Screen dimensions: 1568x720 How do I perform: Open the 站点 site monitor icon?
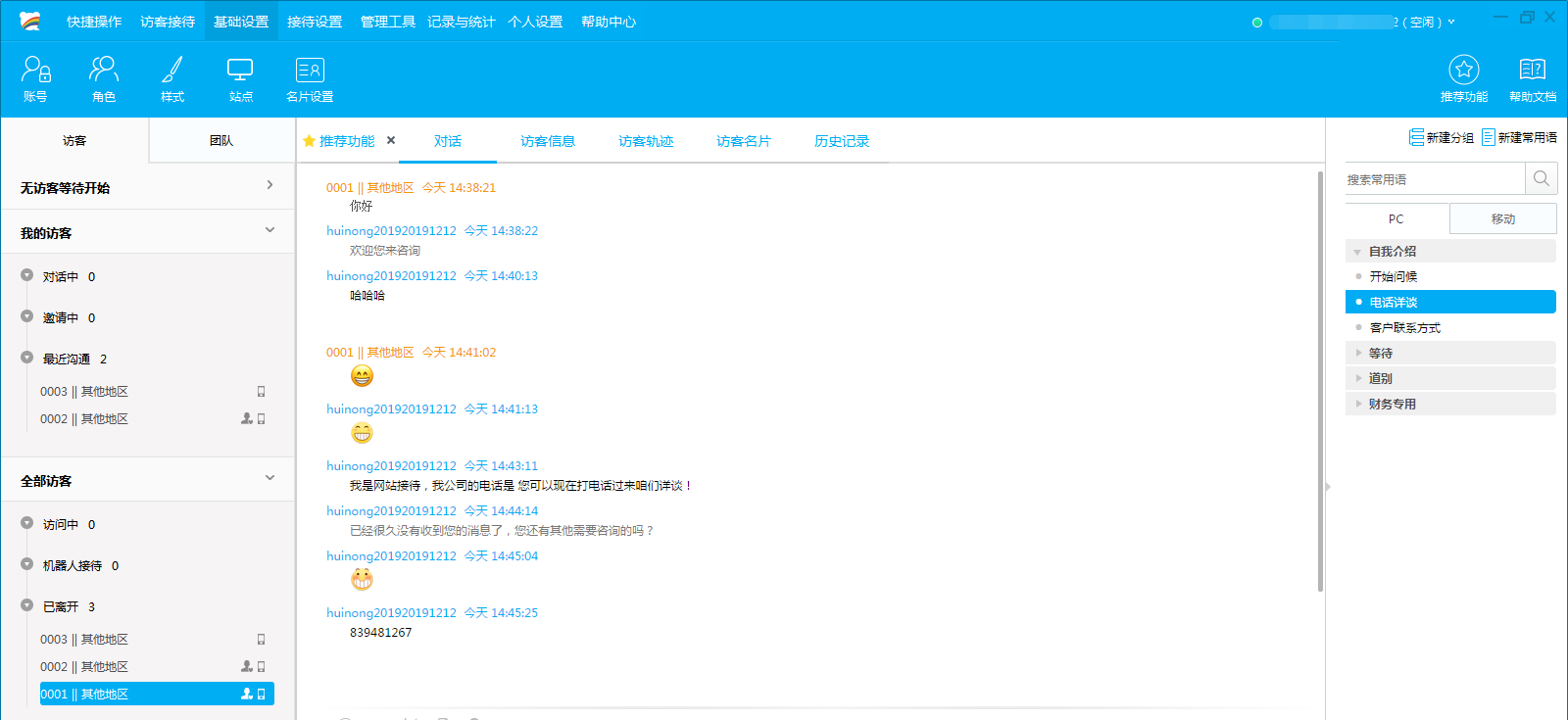pos(240,71)
